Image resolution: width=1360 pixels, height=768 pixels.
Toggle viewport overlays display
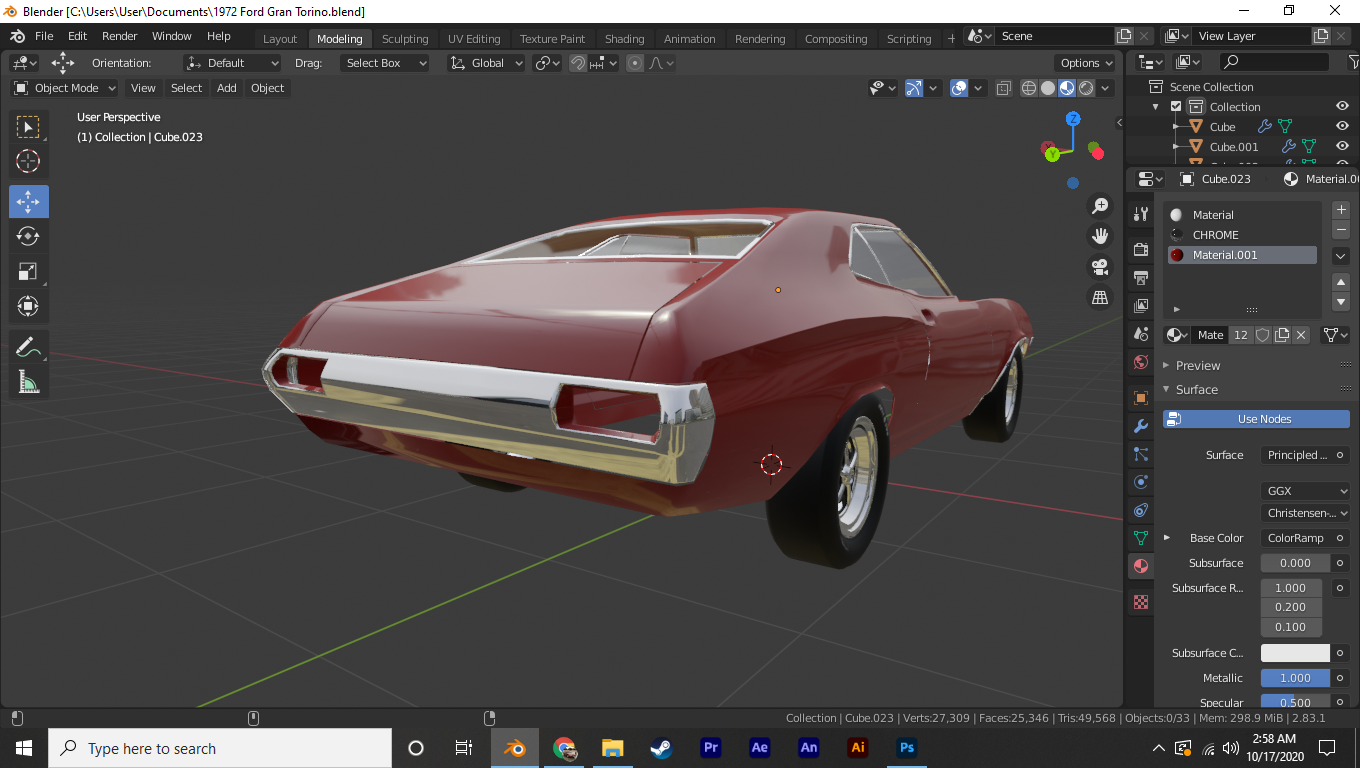959,88
